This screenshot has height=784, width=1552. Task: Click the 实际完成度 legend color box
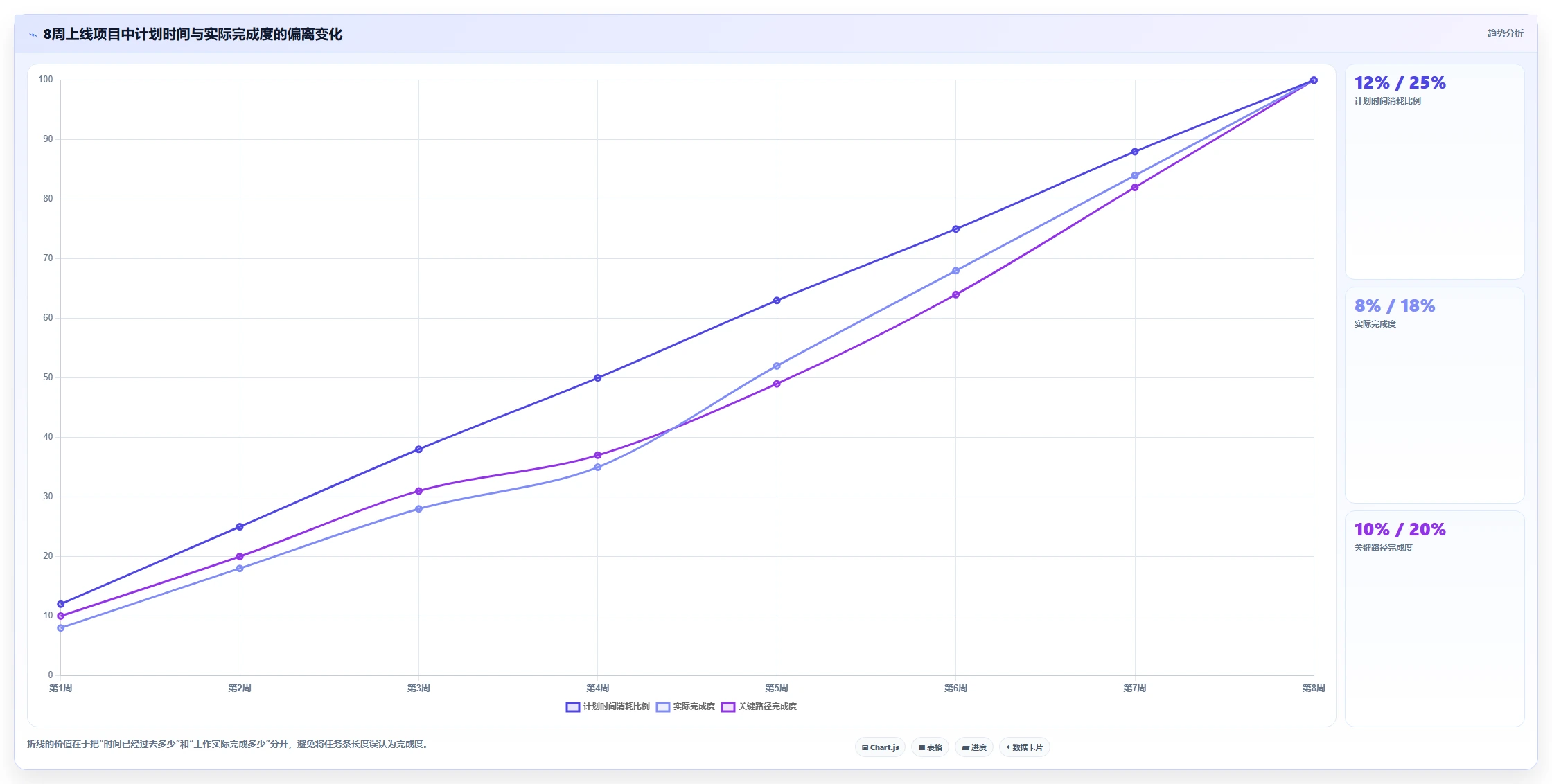[x=662, y=706]
